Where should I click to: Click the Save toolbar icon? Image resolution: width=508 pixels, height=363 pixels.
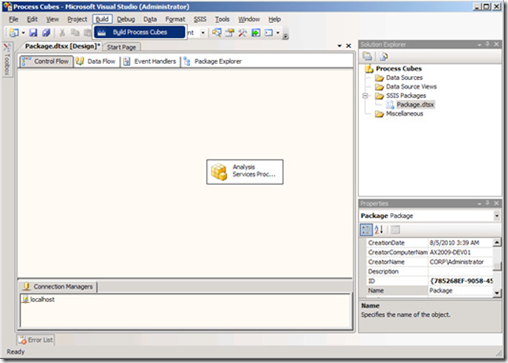33,33
